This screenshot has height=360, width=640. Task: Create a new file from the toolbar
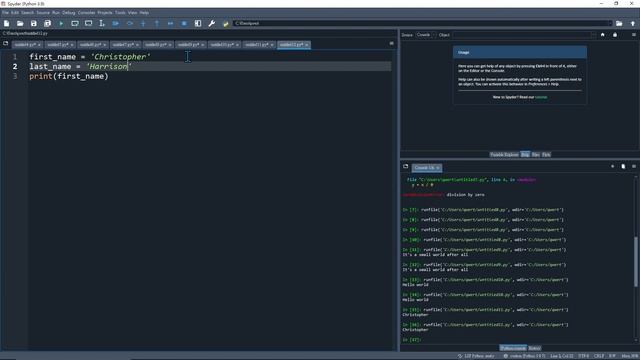(7, 24)
